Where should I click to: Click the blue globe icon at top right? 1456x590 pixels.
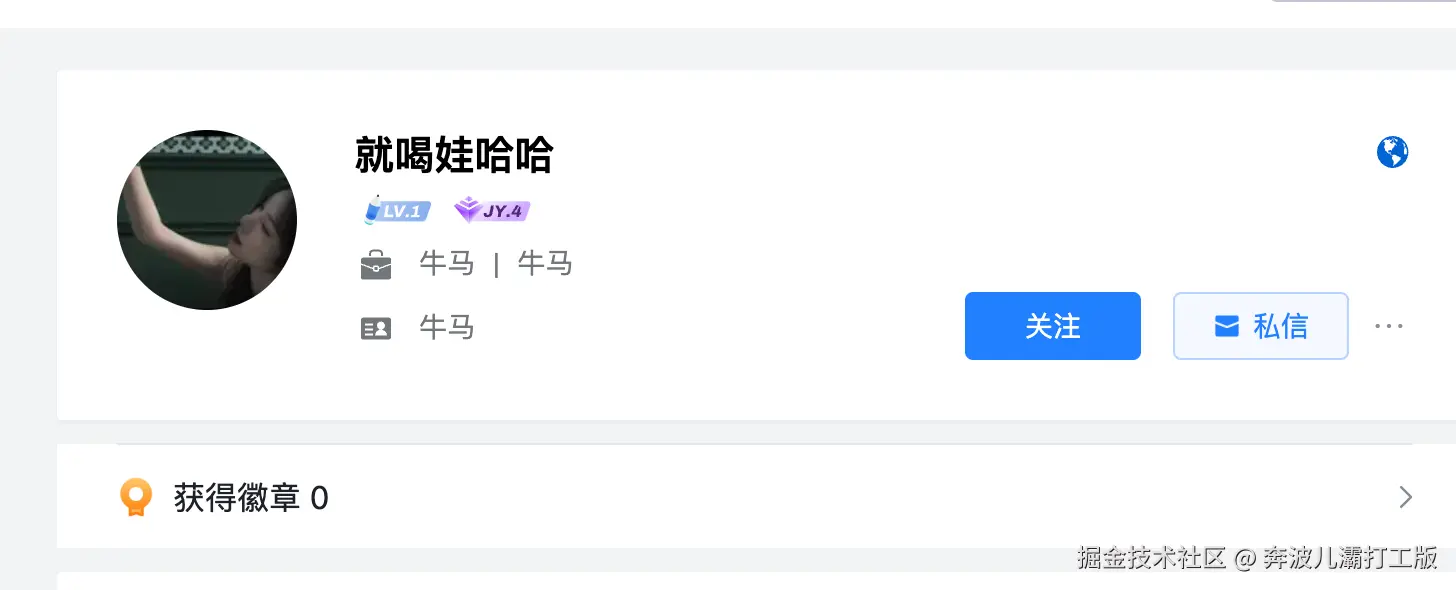[x=1391, y=151]
